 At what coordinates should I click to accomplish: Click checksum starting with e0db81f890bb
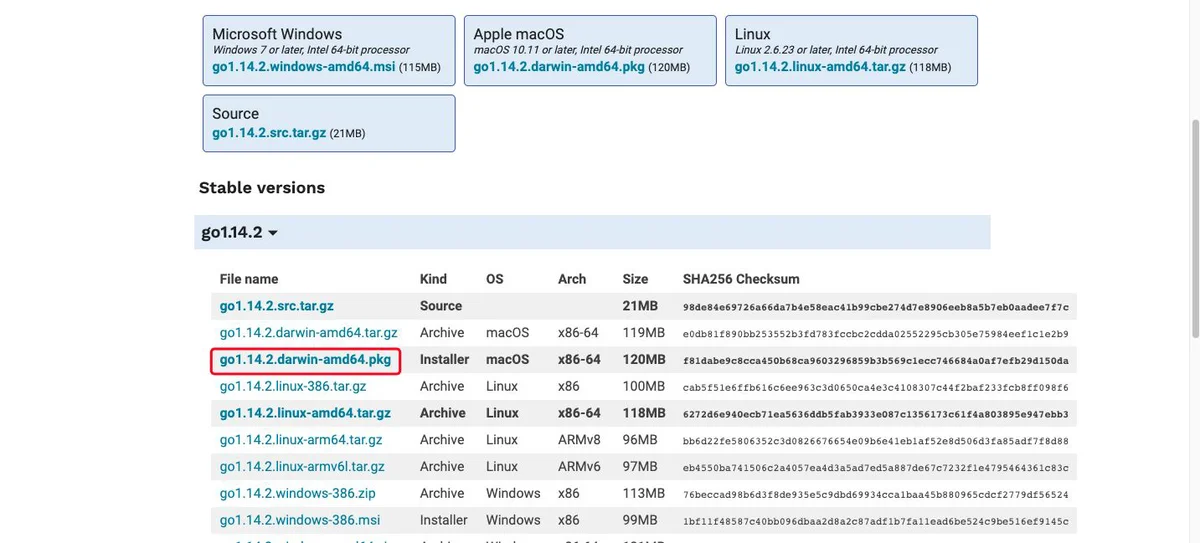click(876, 333)
